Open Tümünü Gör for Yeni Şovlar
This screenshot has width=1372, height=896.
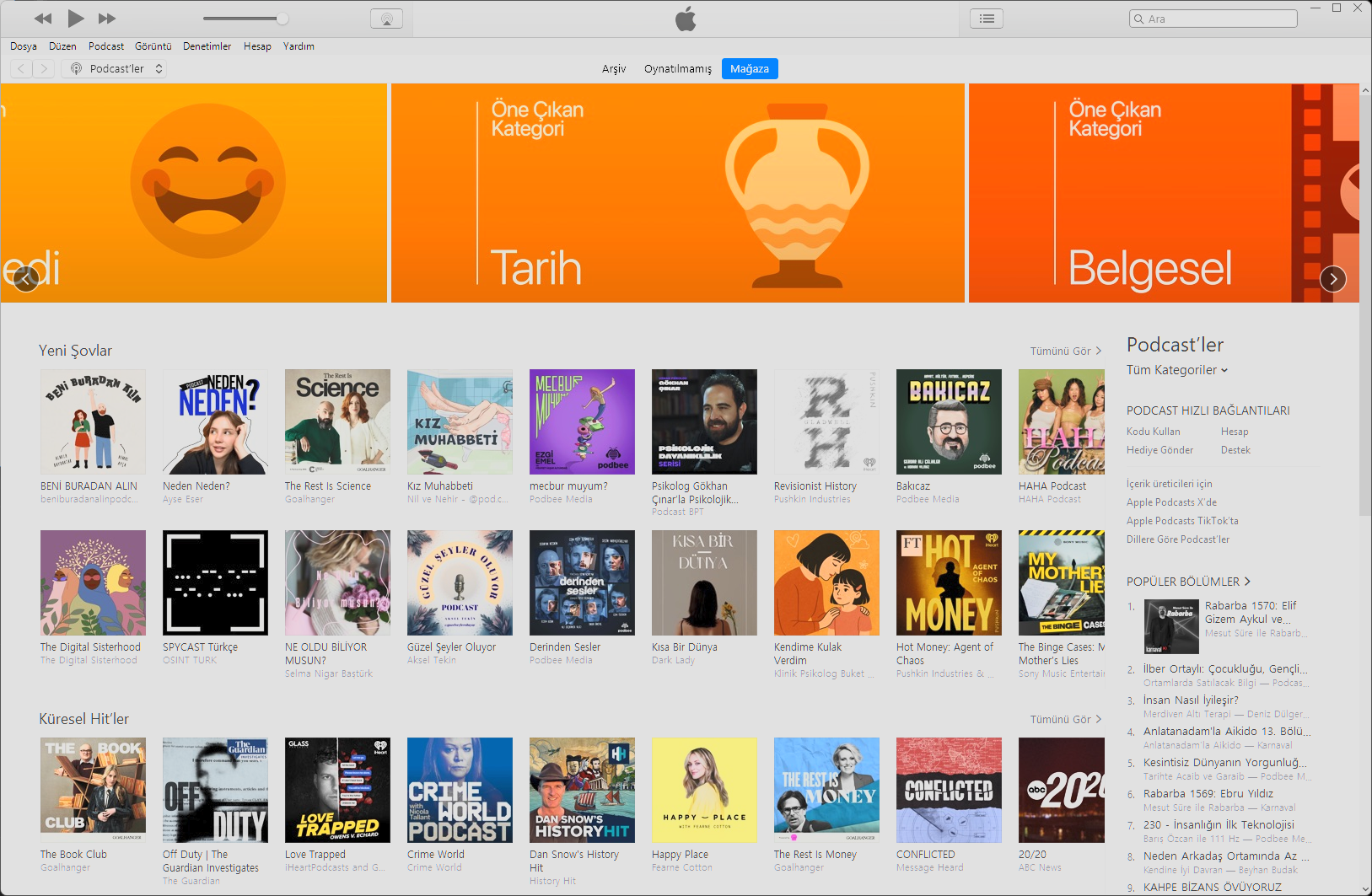coord(1066,351)
